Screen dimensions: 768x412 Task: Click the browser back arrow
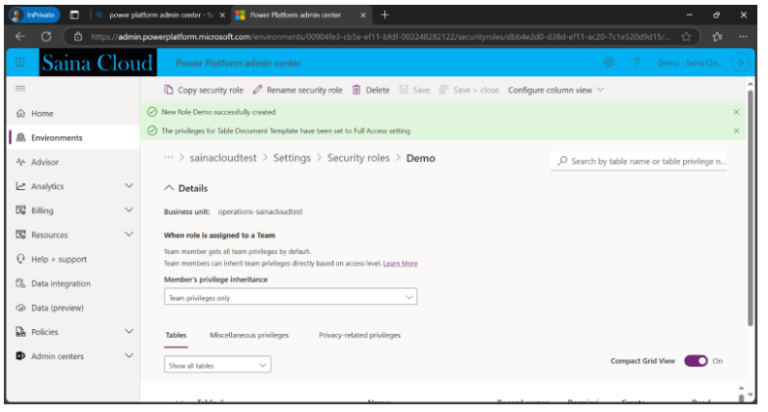point(20,36)
